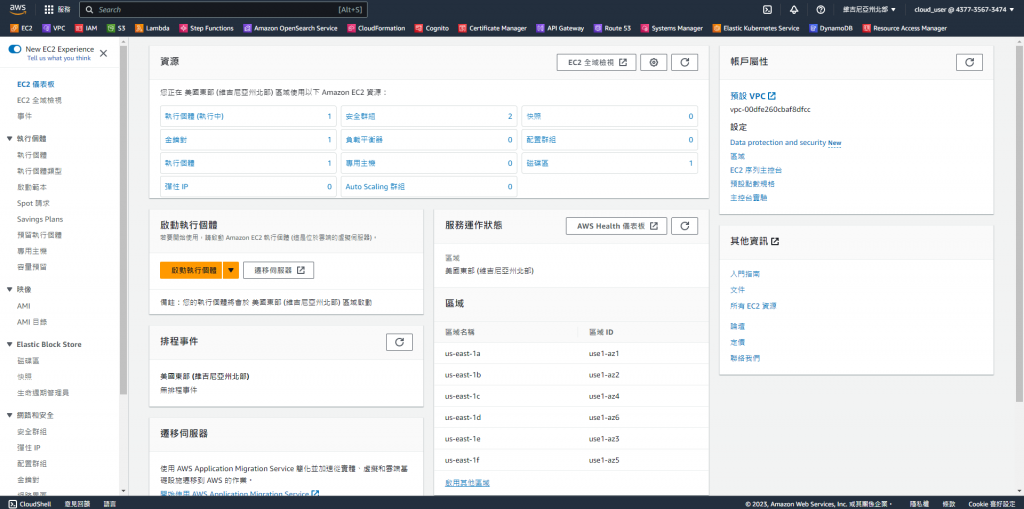Open Lambda favorite in shortcuts bar

tap(153, 28)
